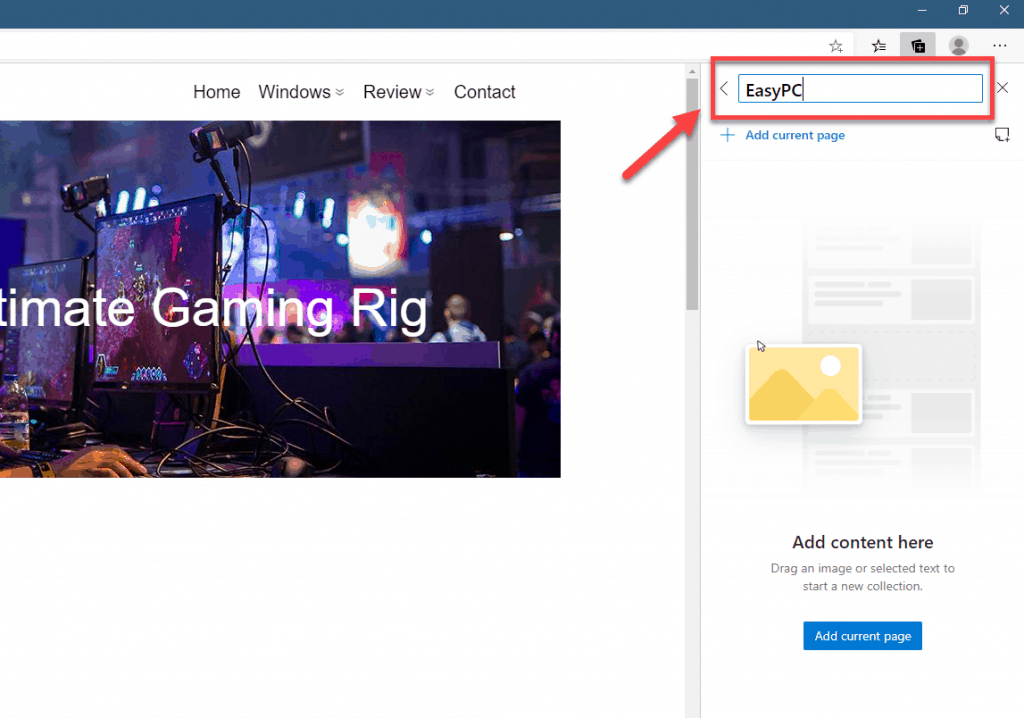Expand the Review menu chevron
This screenshot has height=718, width=1024.
430,92
